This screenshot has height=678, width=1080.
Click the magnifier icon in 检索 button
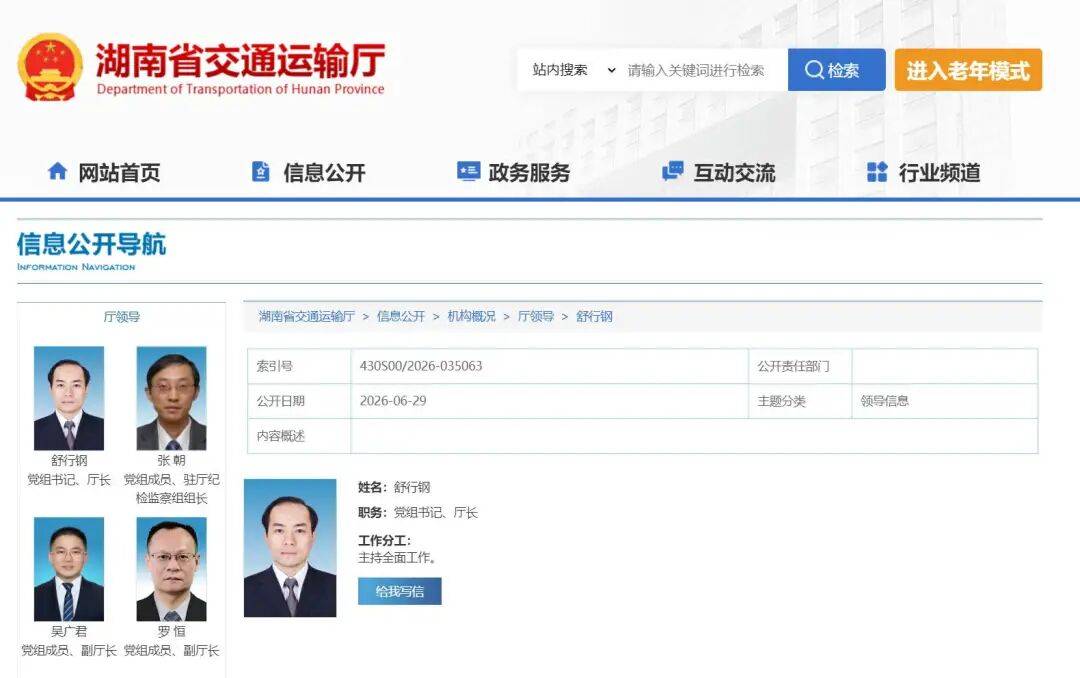(814, 70)
